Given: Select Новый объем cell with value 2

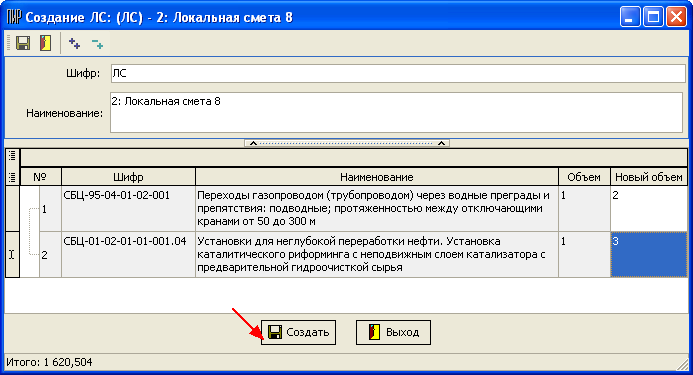Looking at the screenshot, I should click(648, 208).
